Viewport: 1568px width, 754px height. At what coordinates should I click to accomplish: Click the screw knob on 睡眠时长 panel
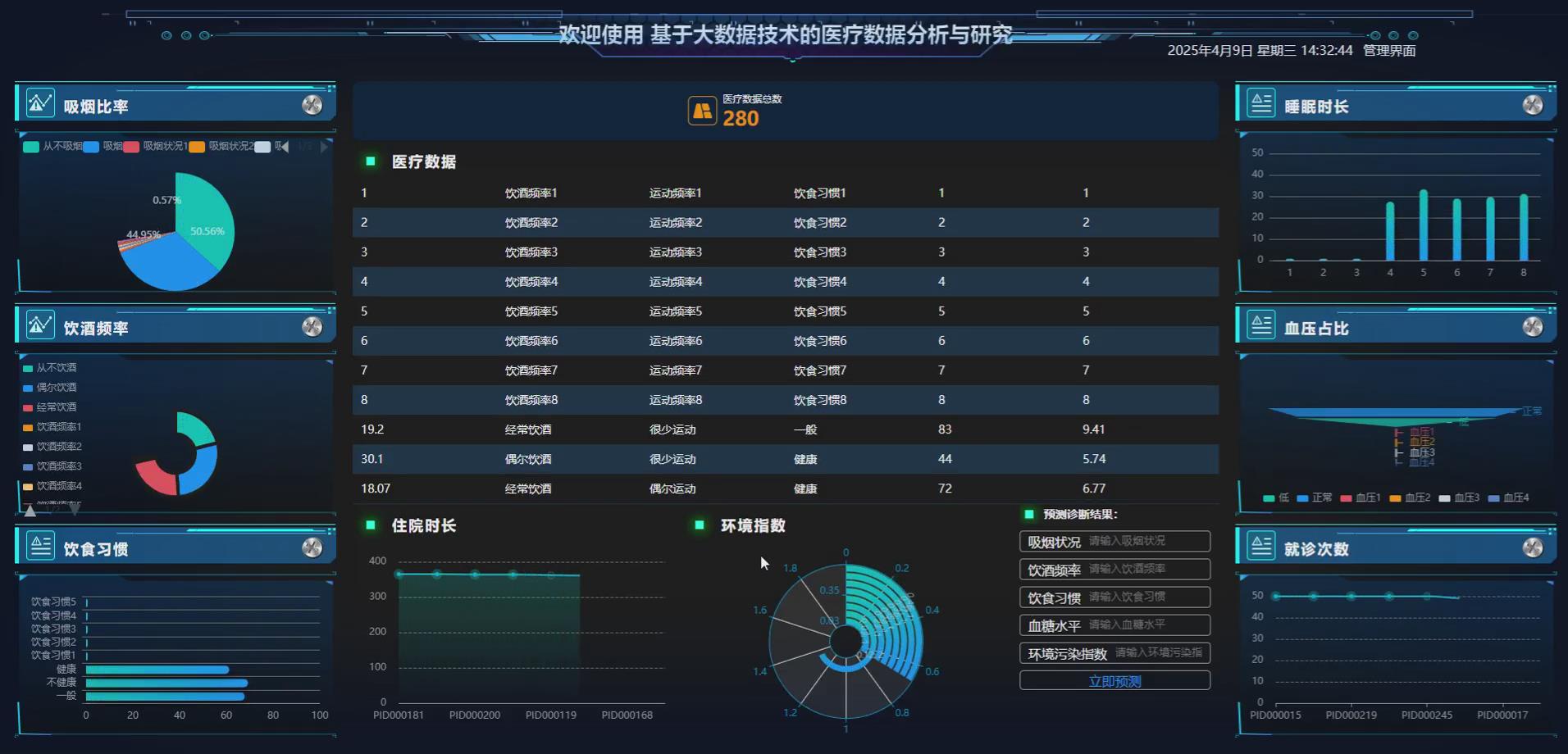[1533, 105]
